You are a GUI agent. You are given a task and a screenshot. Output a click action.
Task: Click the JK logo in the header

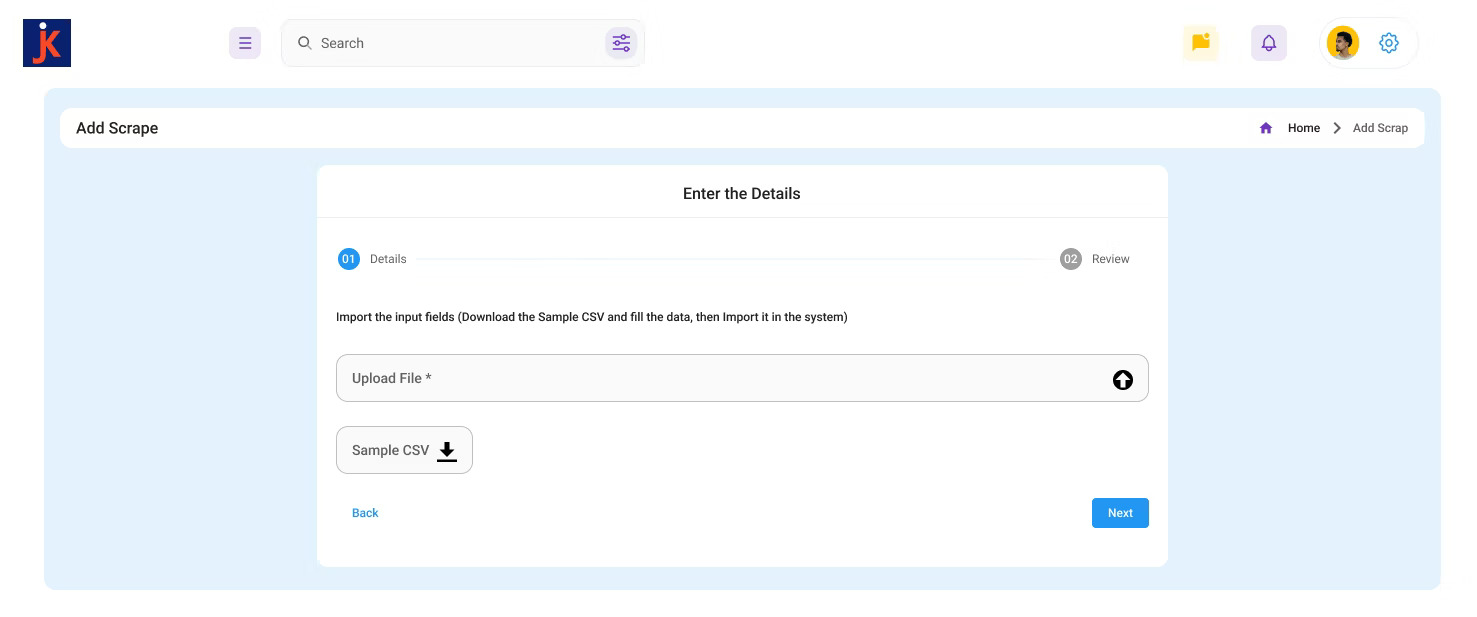point(47,43)
